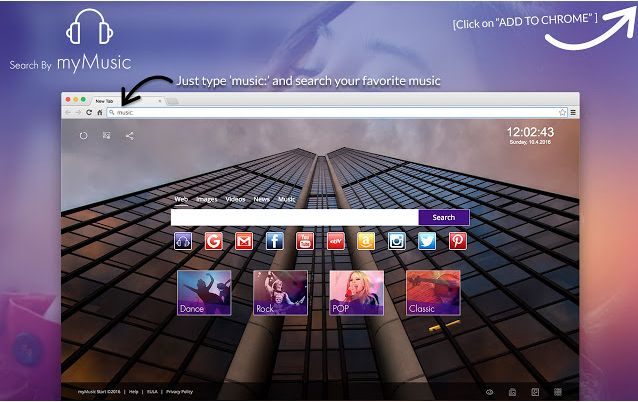Click the camera icon in the footer

pos(512,392)
